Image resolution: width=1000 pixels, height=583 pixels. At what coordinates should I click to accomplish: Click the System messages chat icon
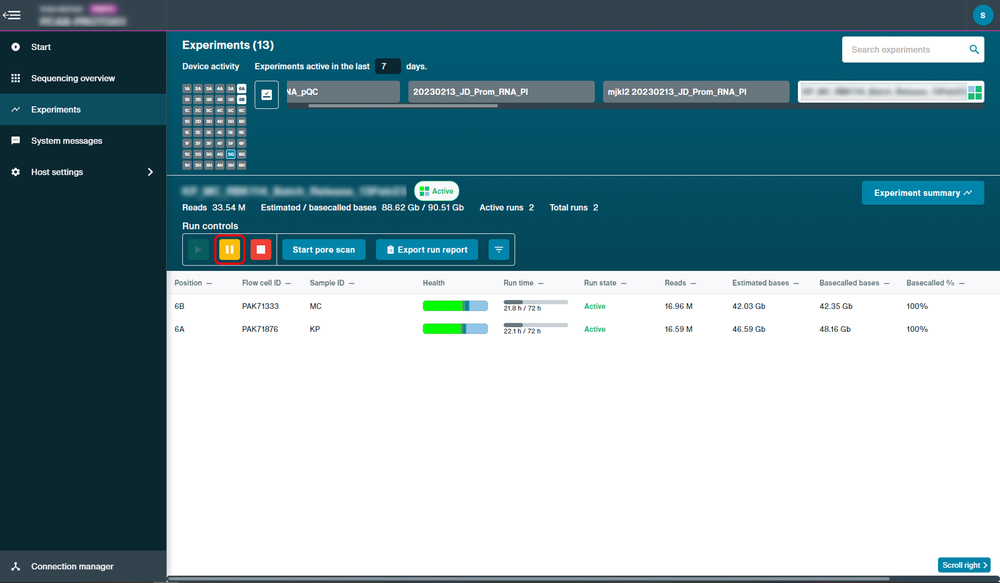(x=15, y=141)
